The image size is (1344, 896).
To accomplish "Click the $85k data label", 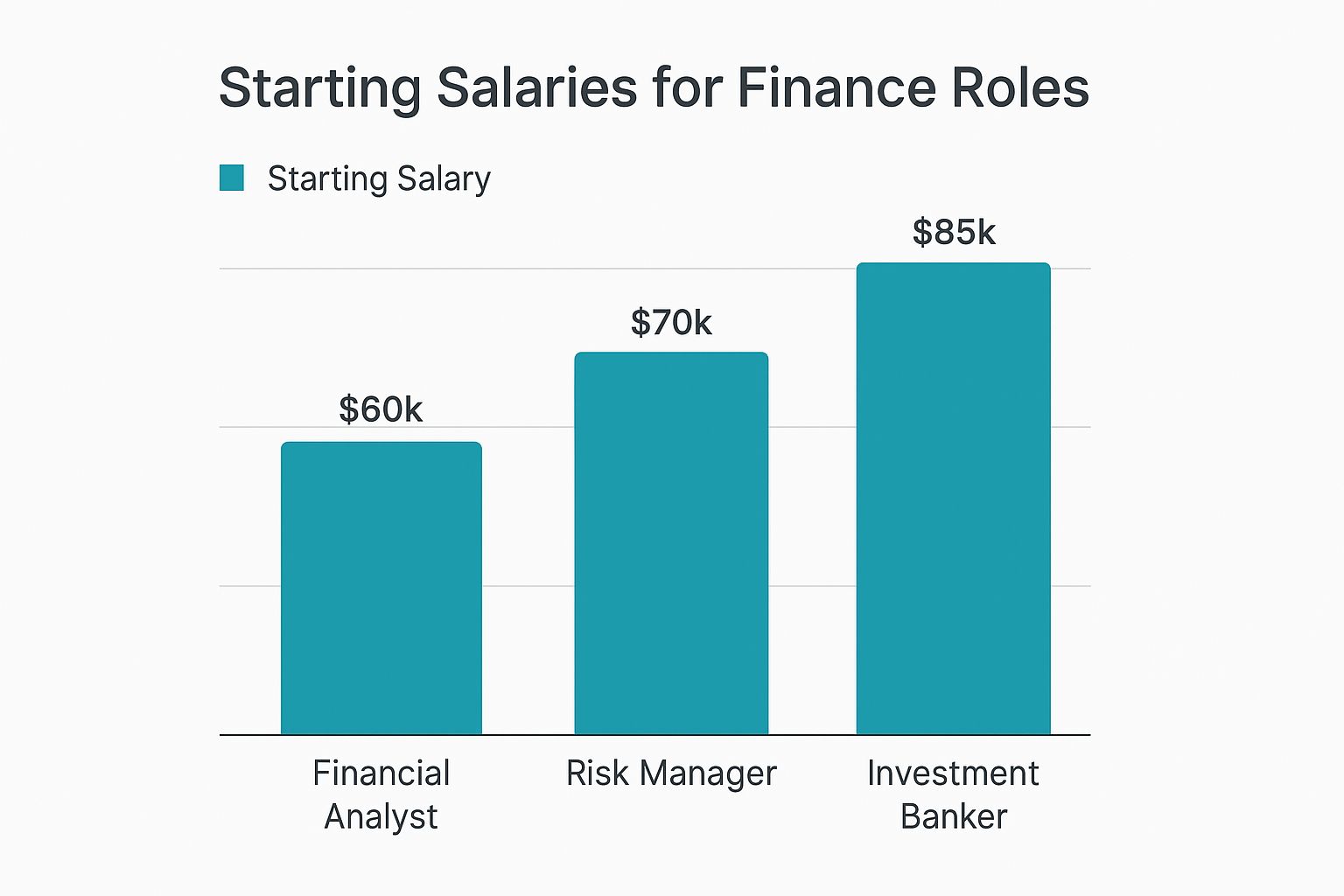I will [x=954, y=233].
